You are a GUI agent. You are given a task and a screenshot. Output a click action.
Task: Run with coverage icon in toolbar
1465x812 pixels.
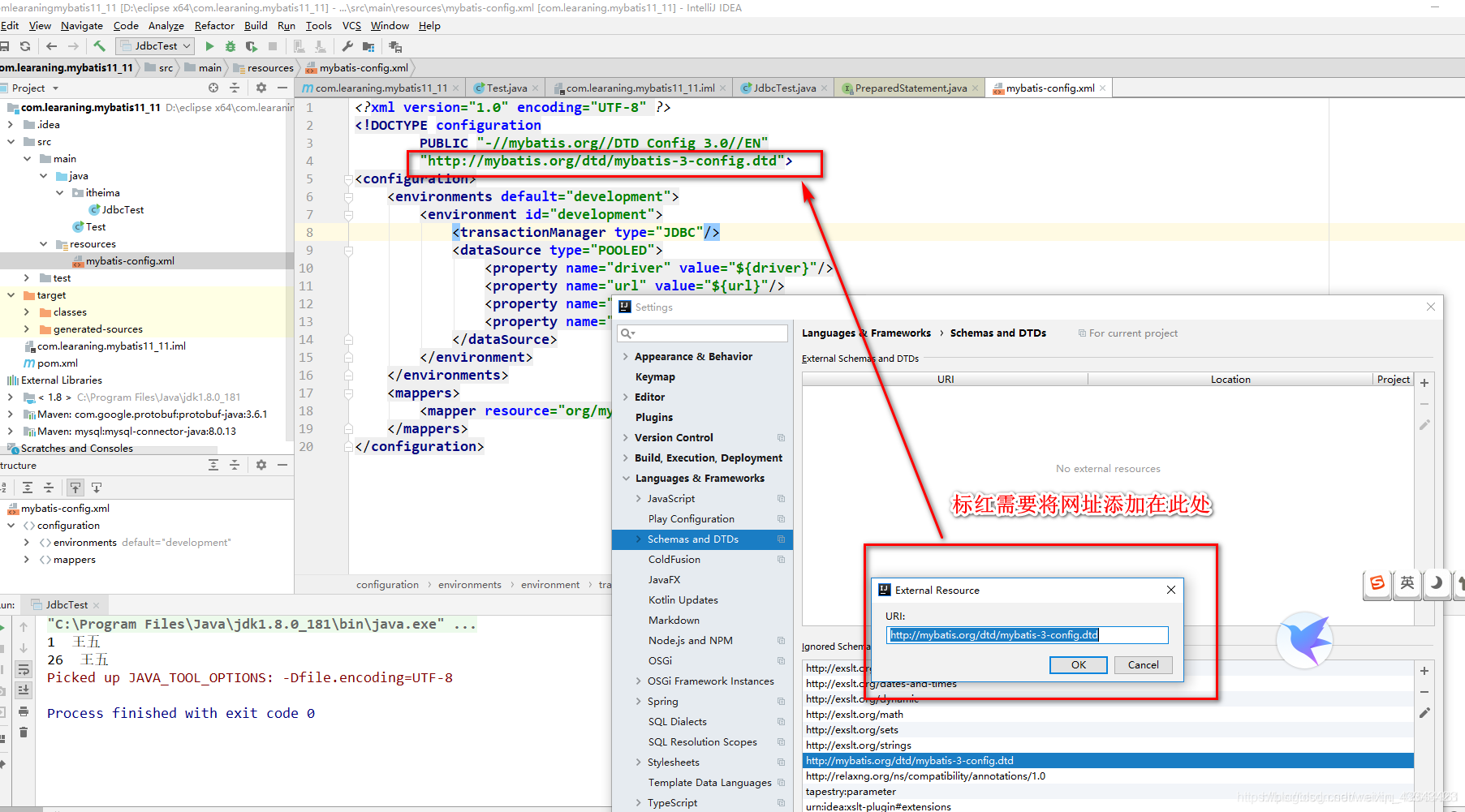[x=252, y=46]
